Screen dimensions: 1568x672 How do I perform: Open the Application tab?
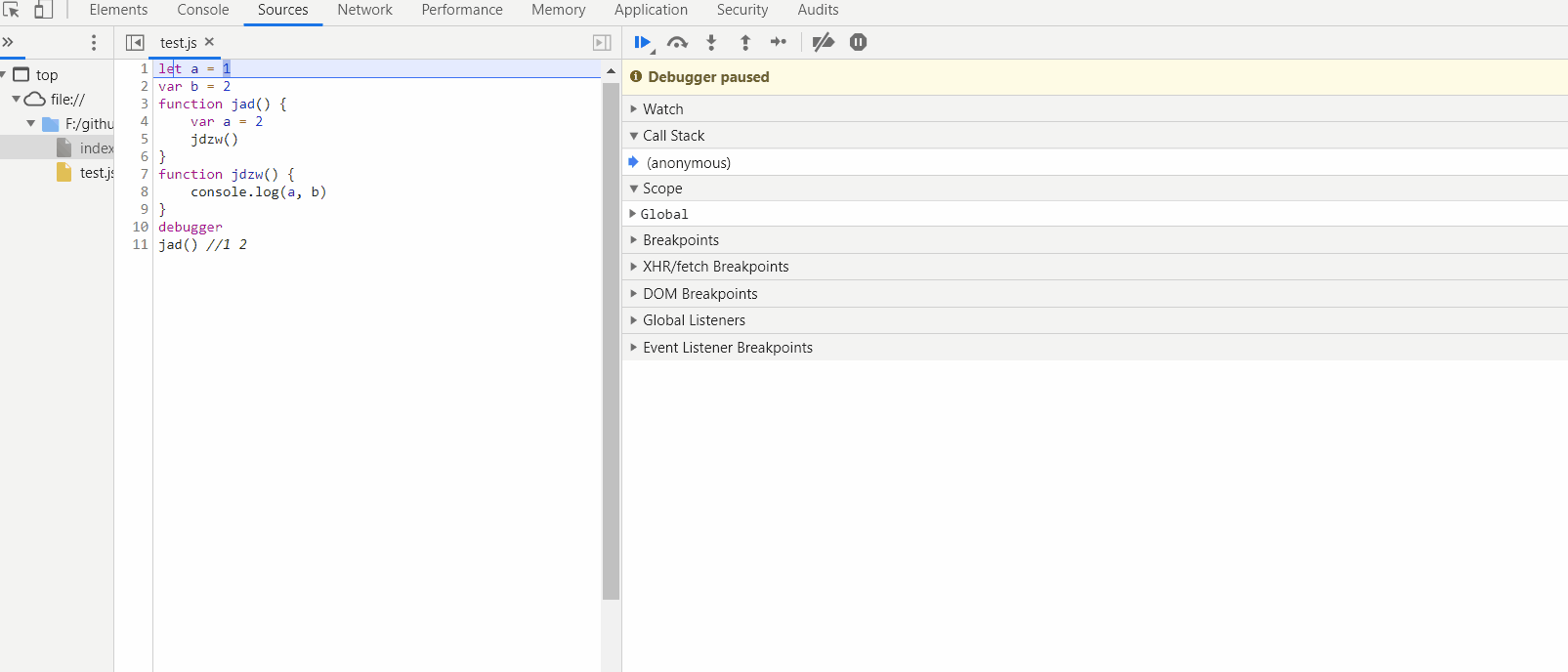[x=651, y=10]
